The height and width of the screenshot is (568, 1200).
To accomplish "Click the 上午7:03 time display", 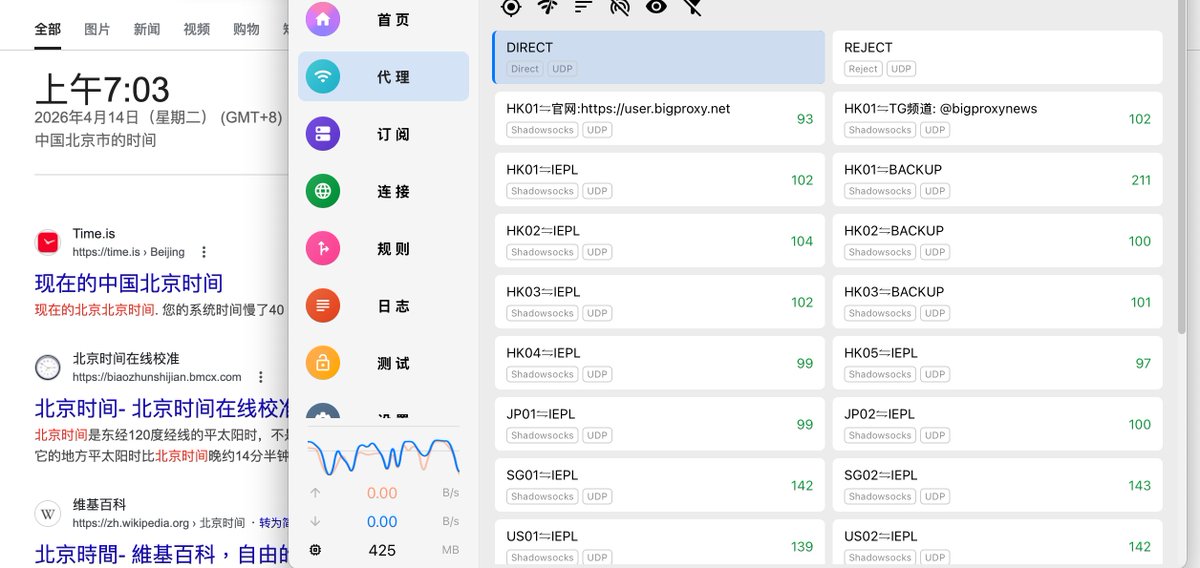I will tap(102, 90).
